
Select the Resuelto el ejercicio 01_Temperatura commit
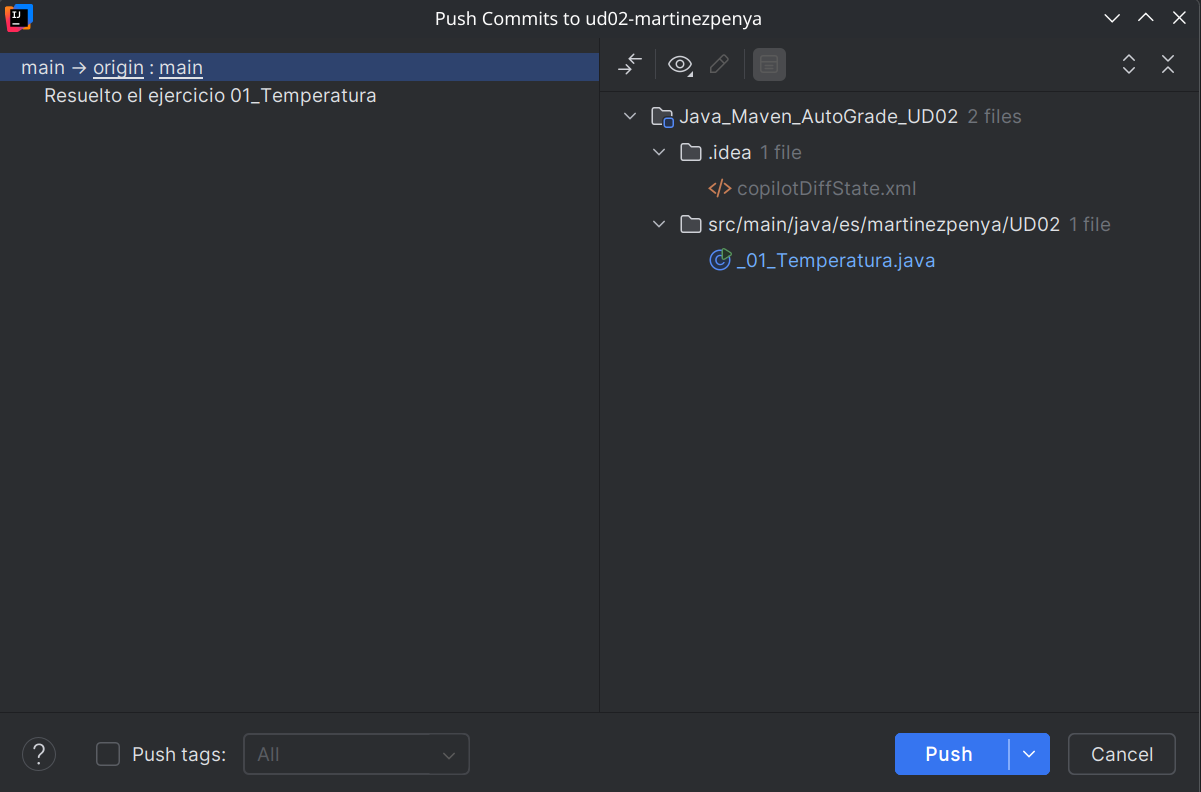(x=209, y=95)
